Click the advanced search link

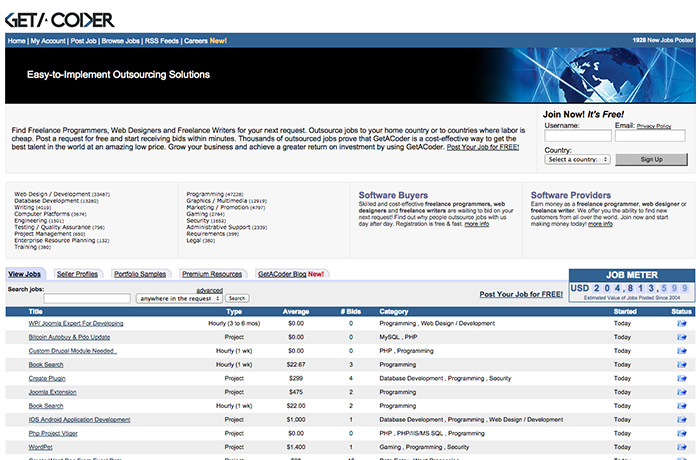(x=209, y=290)
